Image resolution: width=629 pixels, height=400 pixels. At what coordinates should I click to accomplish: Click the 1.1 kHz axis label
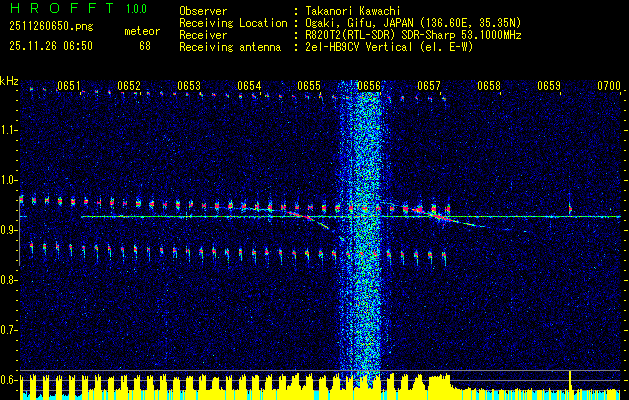[8, 130]
